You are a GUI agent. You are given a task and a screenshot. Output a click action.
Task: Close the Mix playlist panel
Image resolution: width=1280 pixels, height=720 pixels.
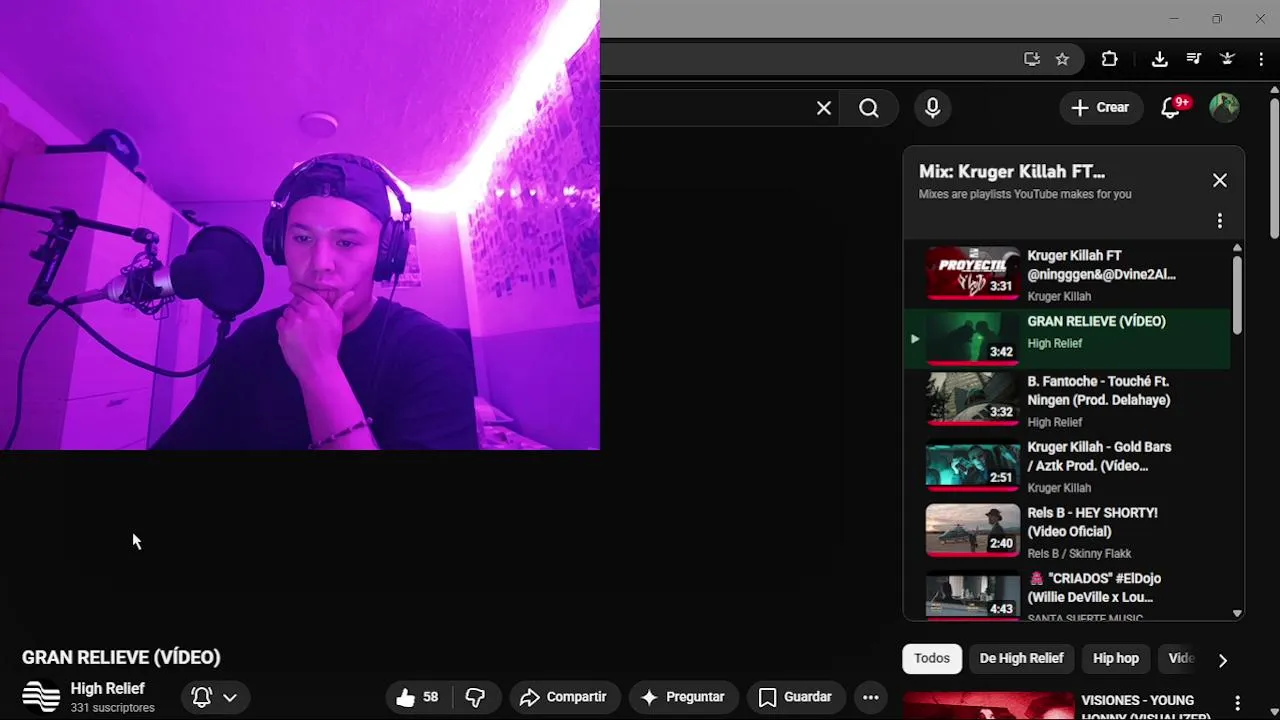[1220, 180]
